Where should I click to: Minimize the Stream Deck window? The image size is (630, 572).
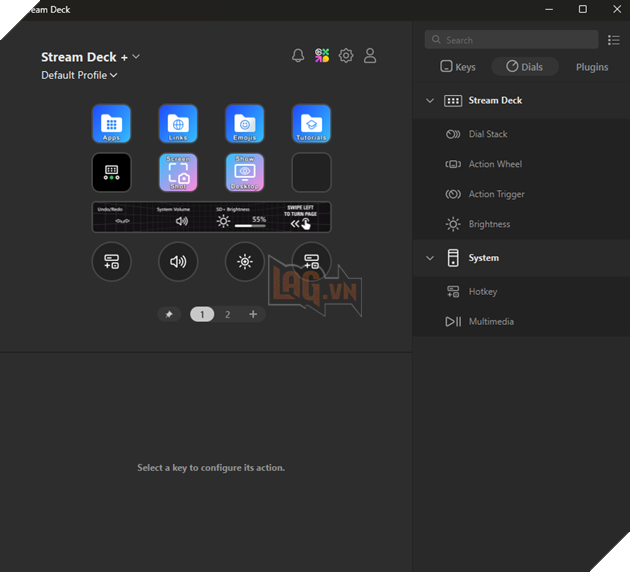click(549, 9)
